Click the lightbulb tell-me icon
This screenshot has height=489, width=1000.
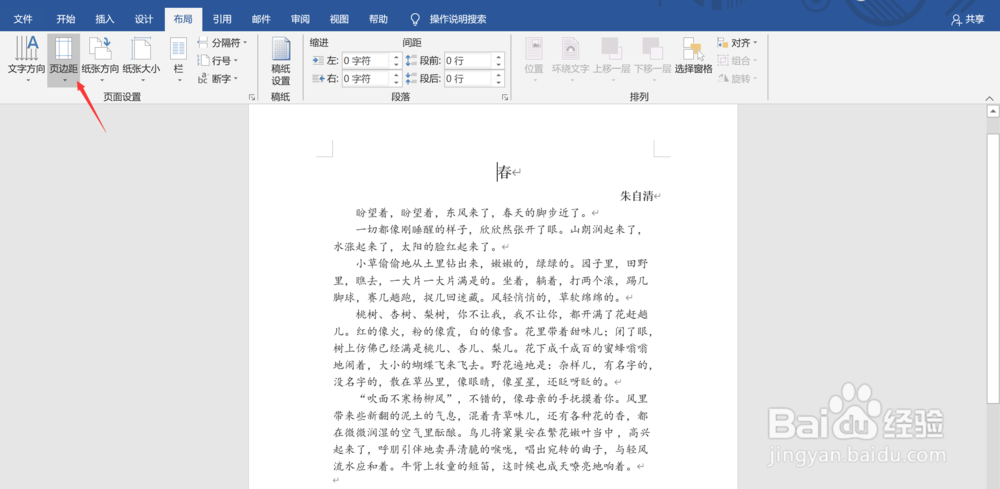pos(415,19)
